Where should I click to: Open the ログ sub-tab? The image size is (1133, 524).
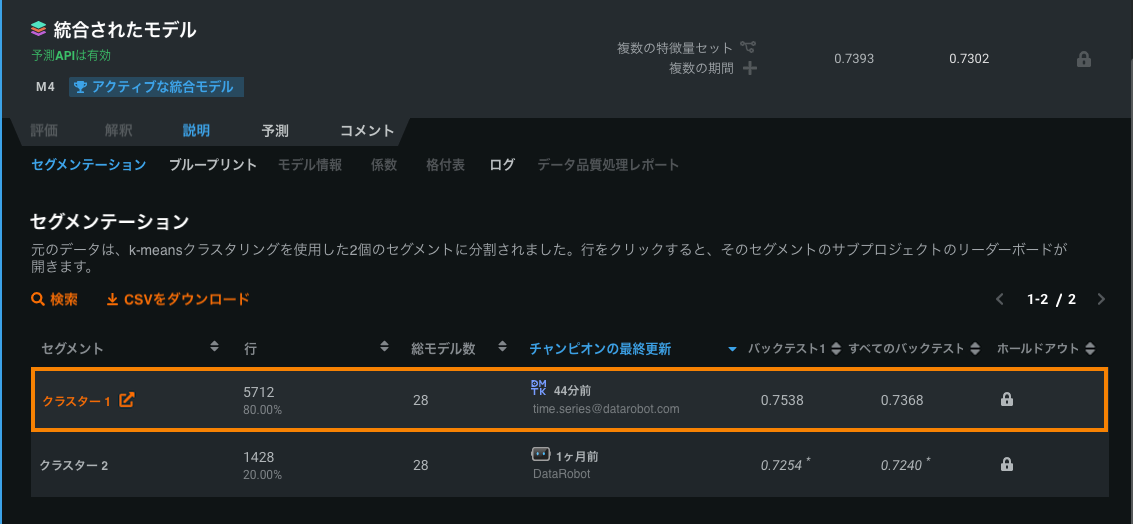click(502, 165)
